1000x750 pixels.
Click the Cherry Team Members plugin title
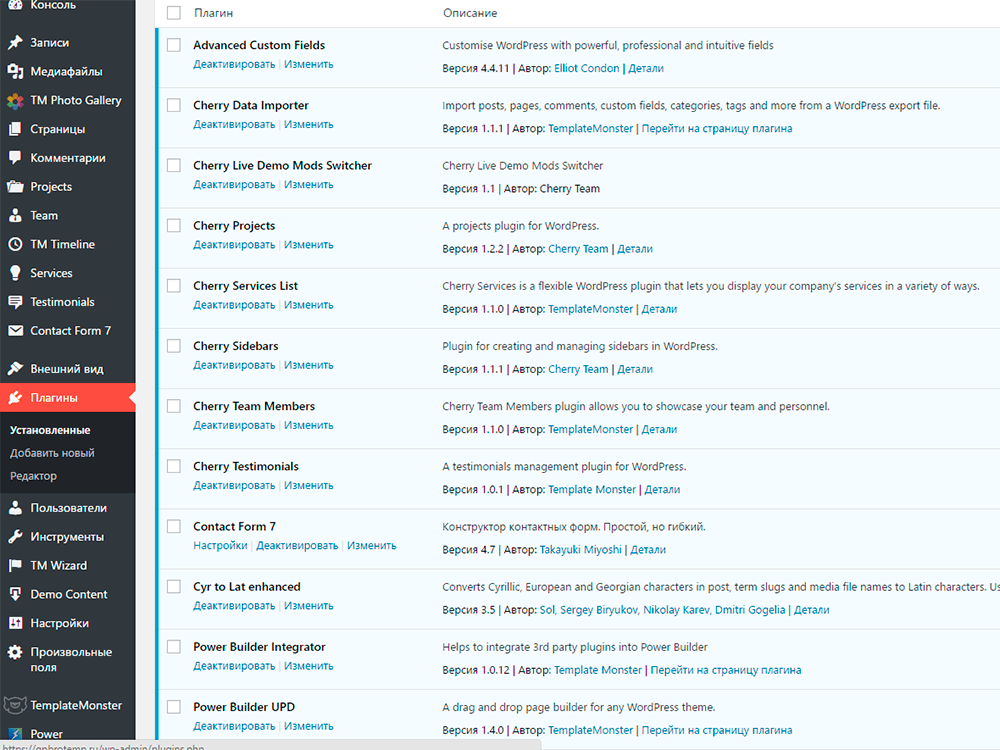(254, 406)
